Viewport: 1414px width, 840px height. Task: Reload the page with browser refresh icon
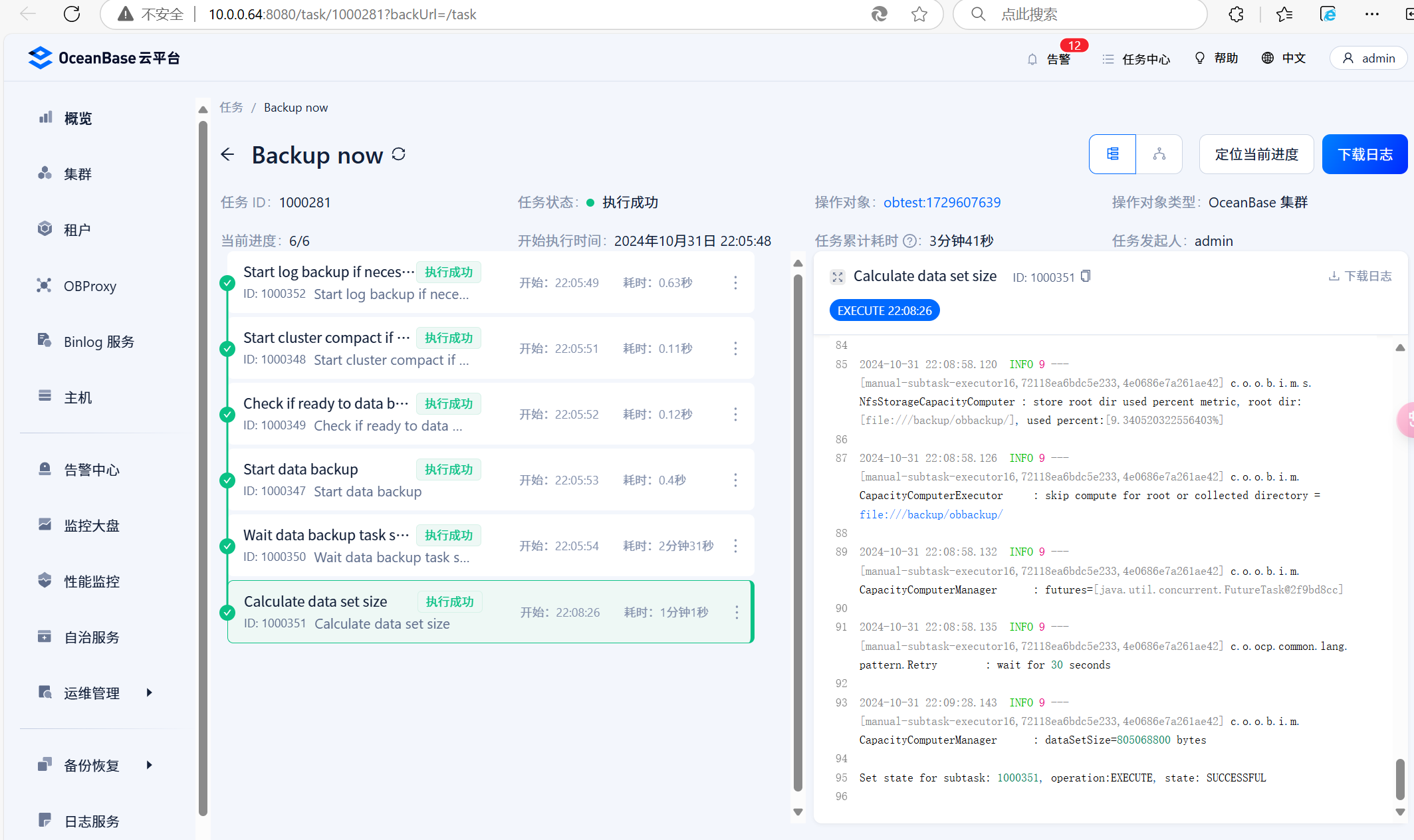point(72,14)
